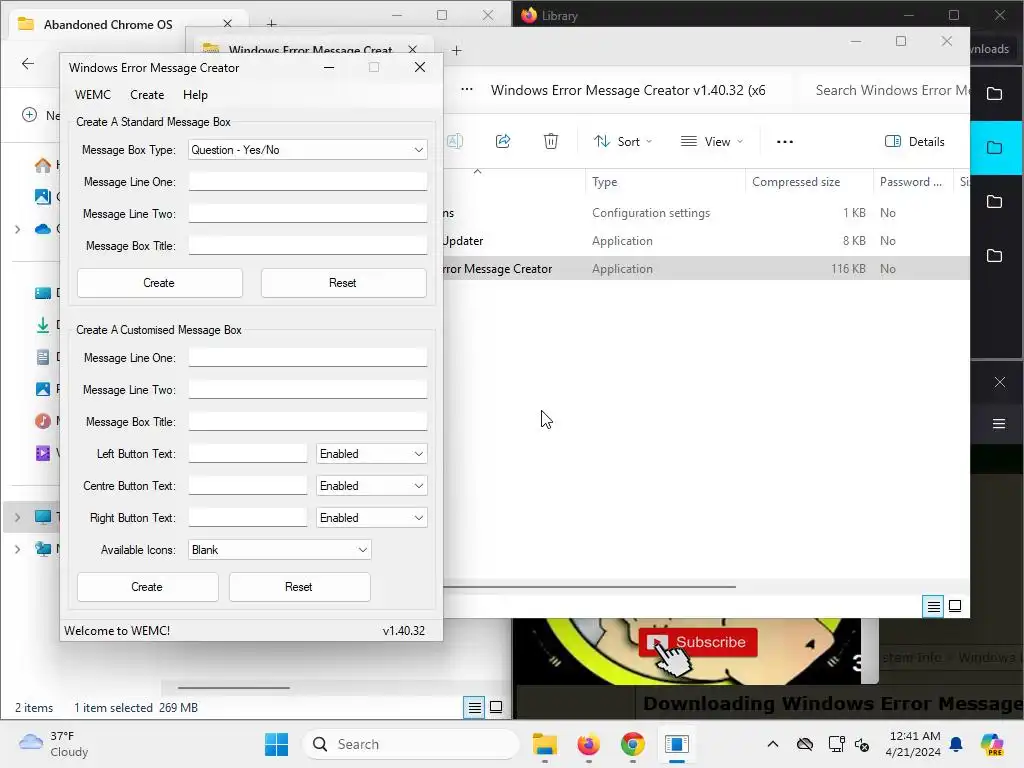Viewport: 1024px width, 768px height.
Task: Click Create in Standard Message Box section
Action: tap(159, 283)
